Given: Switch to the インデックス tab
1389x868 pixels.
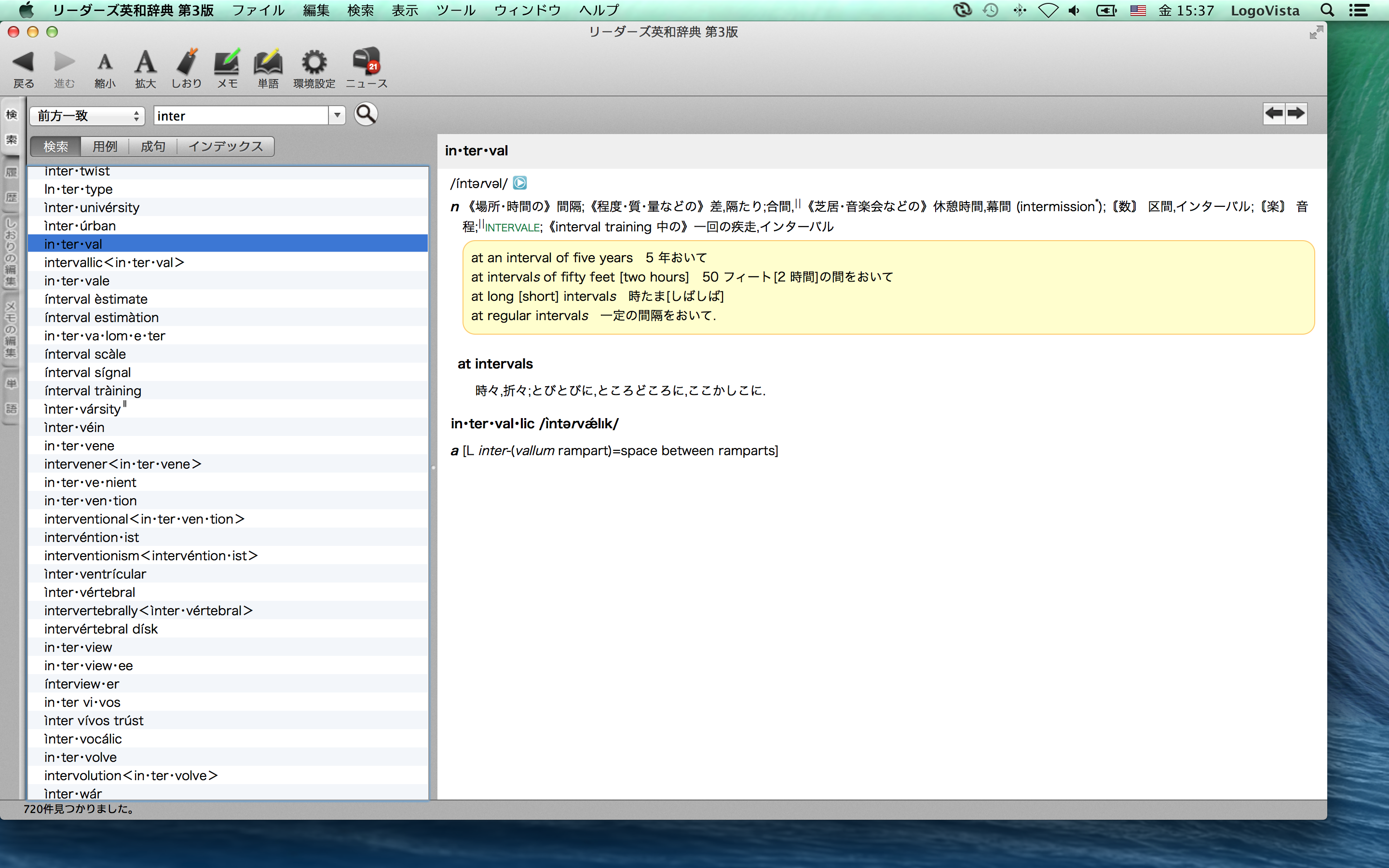Looking at the screenshot, I should click(x=226, y=147).
